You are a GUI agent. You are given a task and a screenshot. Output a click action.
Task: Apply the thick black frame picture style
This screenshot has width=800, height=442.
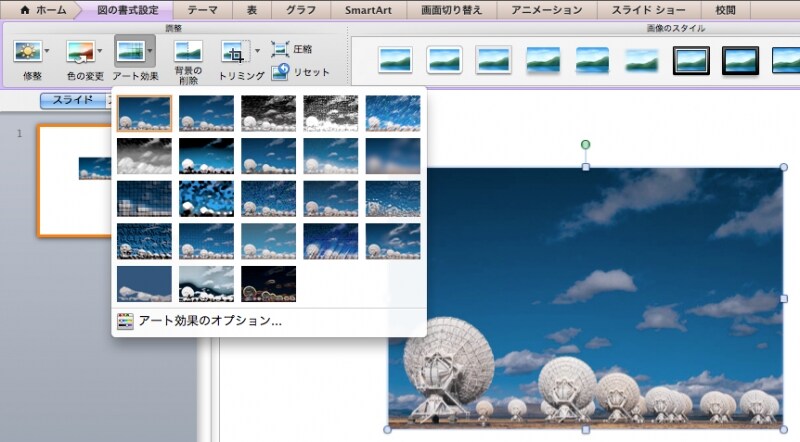click(740, 60)
